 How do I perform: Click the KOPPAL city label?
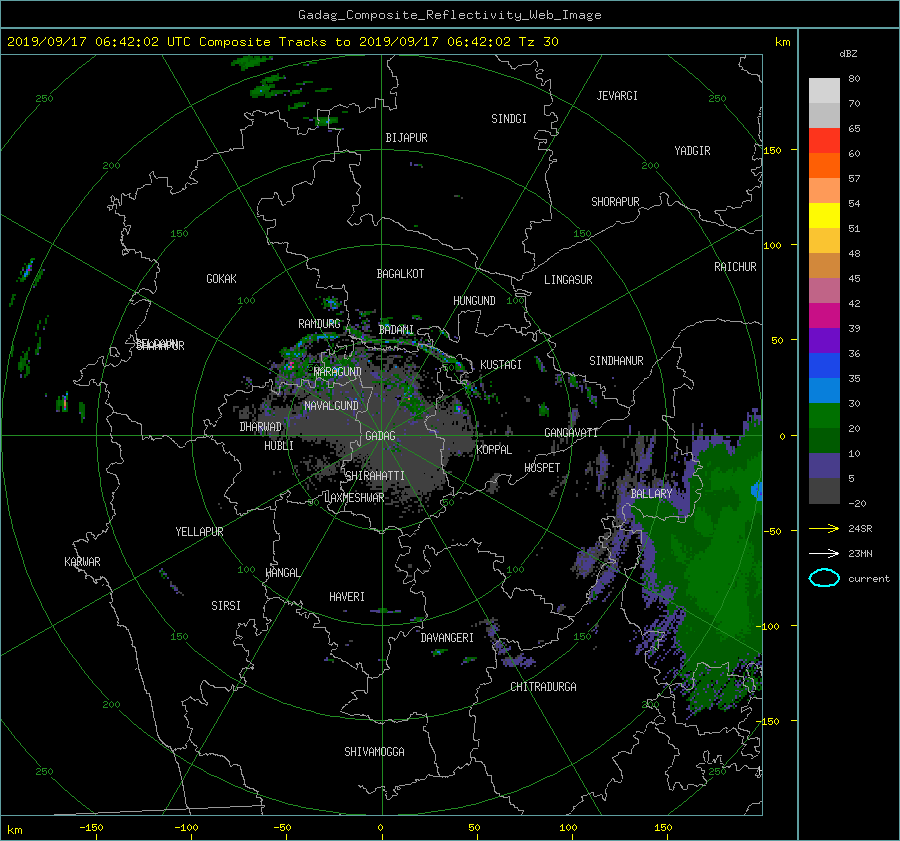point(494,449)
